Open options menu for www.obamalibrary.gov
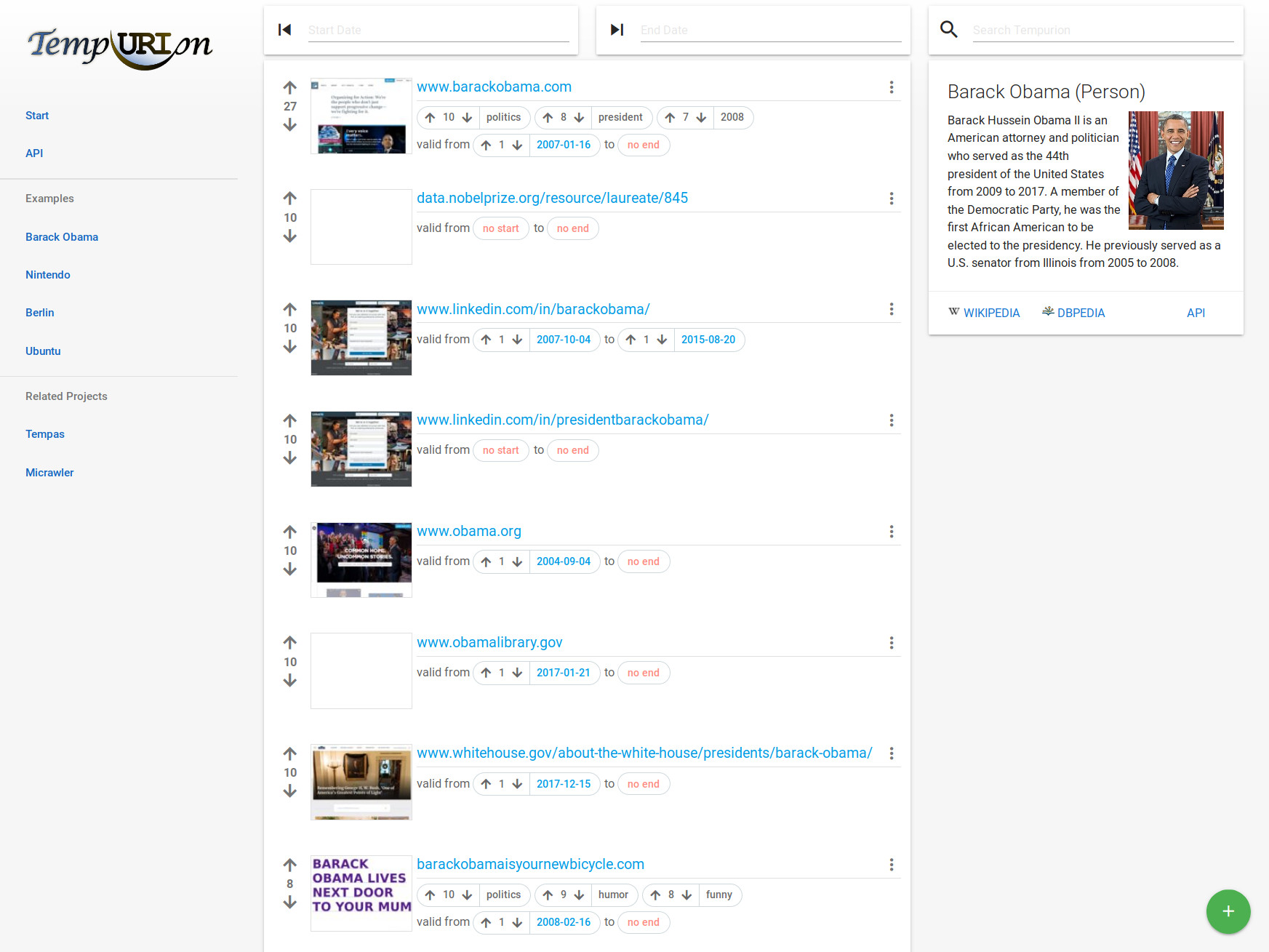 (x=892, y=643)
